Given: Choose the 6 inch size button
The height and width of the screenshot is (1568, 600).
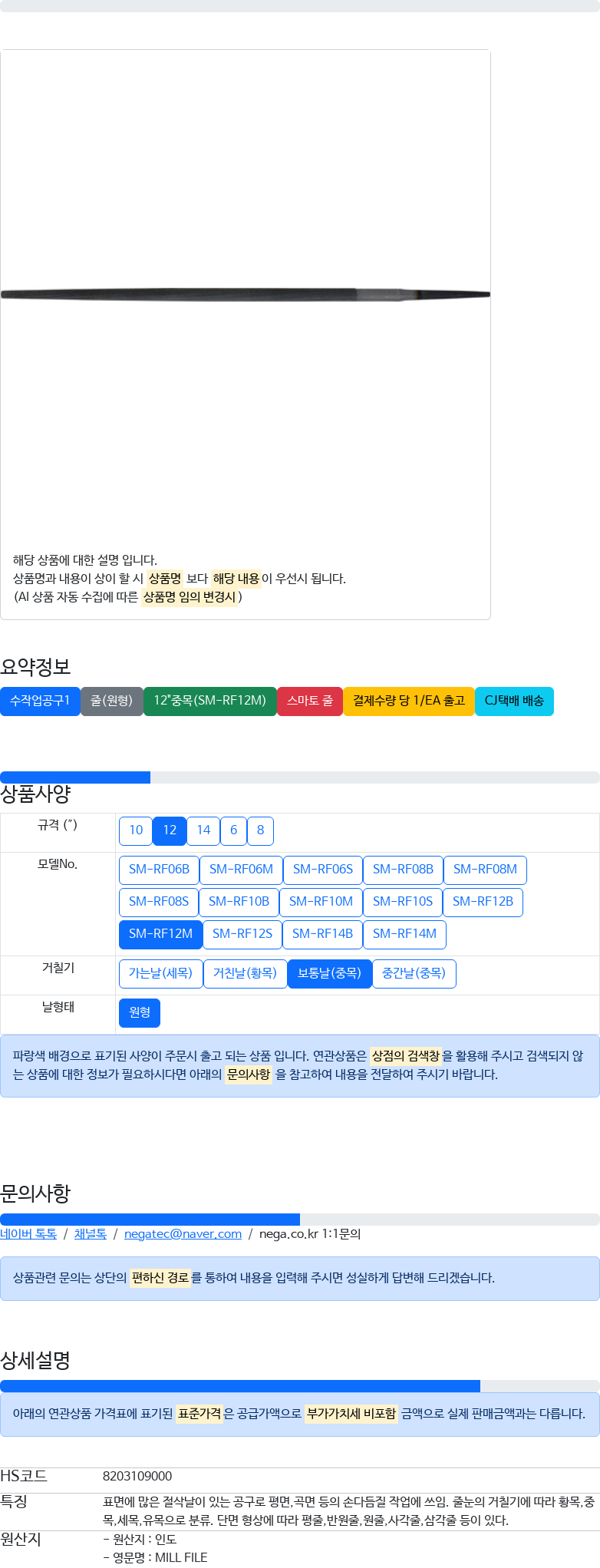Looking at the screenshot, I should coord(233,830).
